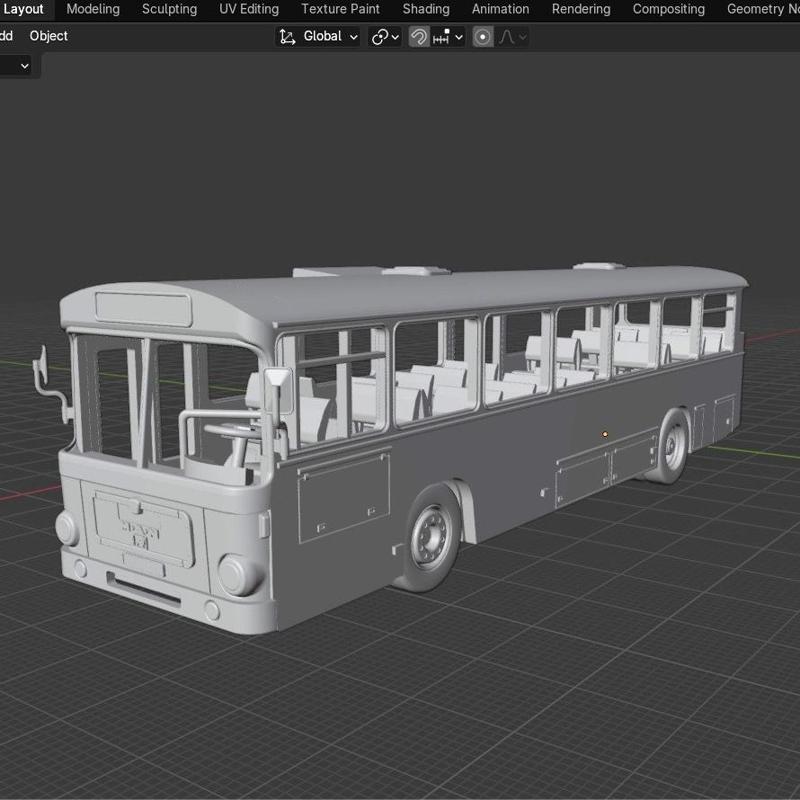Click the increment snap icon next to magnet
This screenshot has width=800, height=800.
point(440,36)
